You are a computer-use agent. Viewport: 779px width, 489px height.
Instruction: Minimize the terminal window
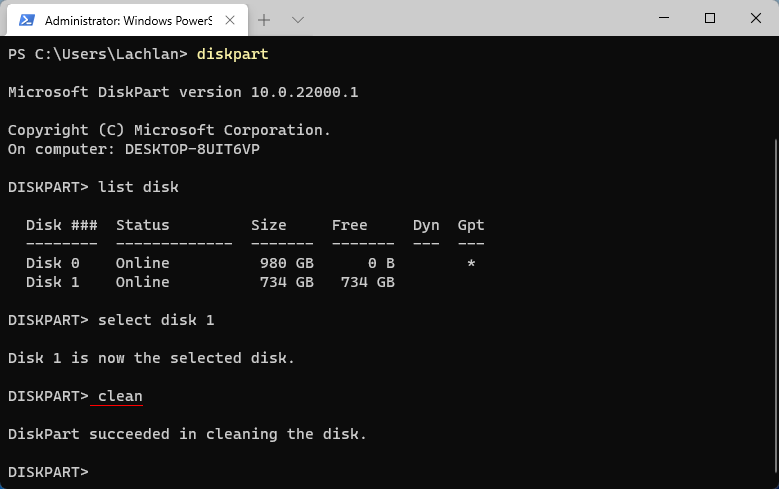[664, 18]
